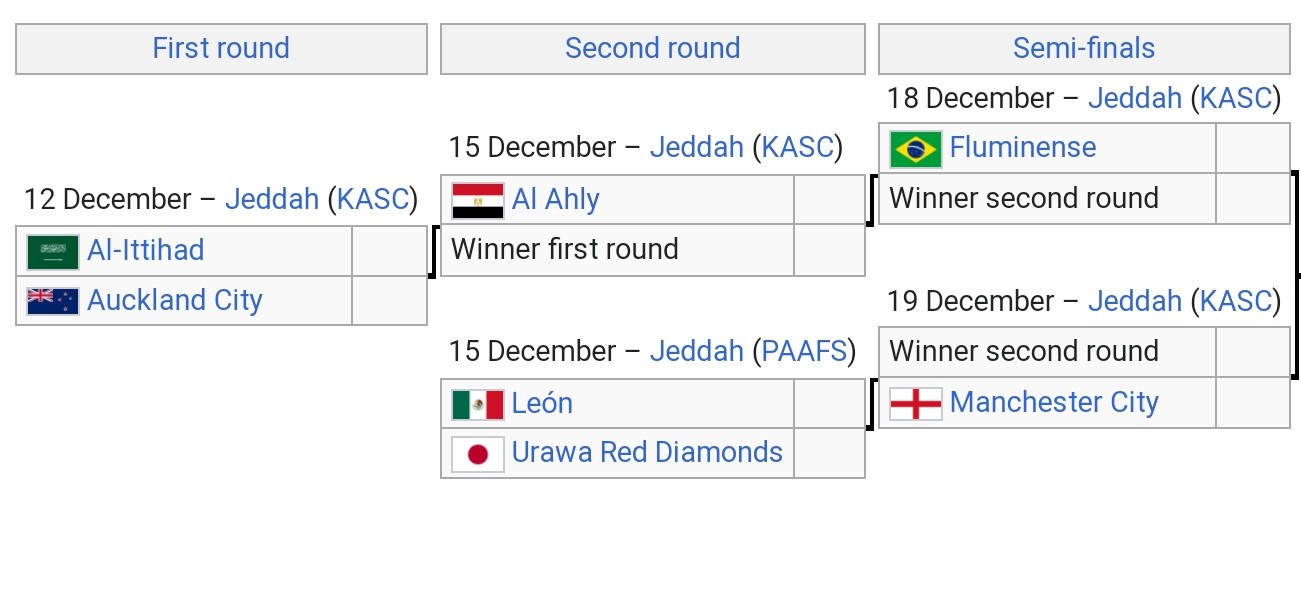Follow the Al Ahly team link
This screenshot has height=589, width=1301.
tap(556, 199)
